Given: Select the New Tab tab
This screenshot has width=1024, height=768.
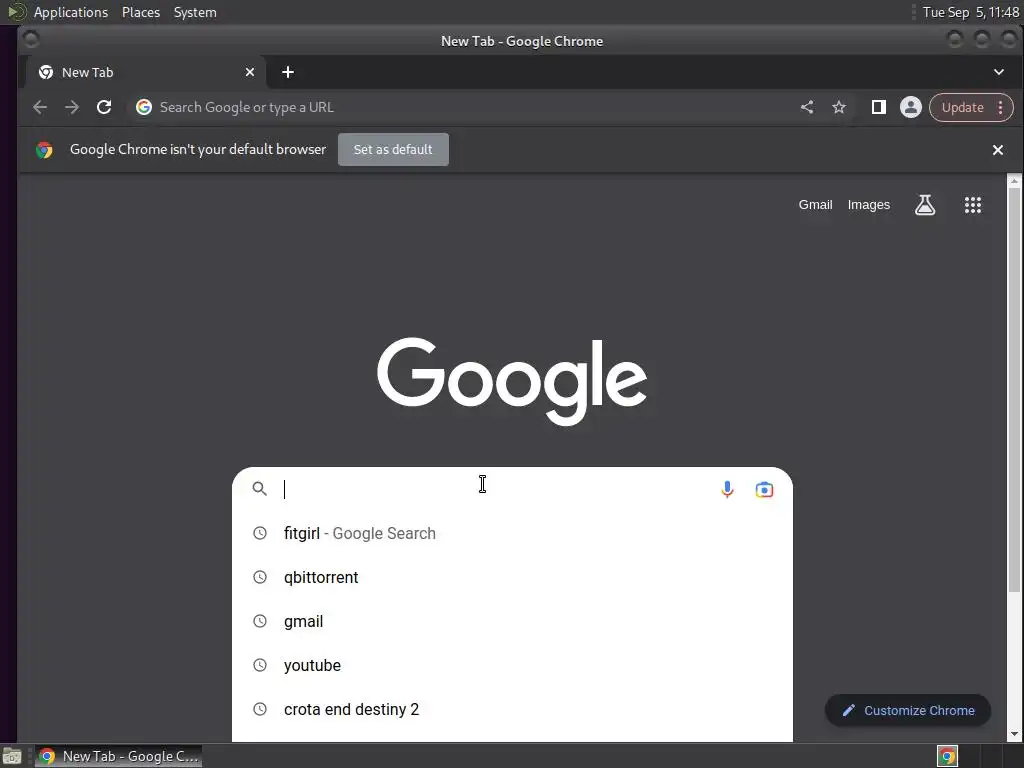Looking at the screenshot, I should coord(145,72).
